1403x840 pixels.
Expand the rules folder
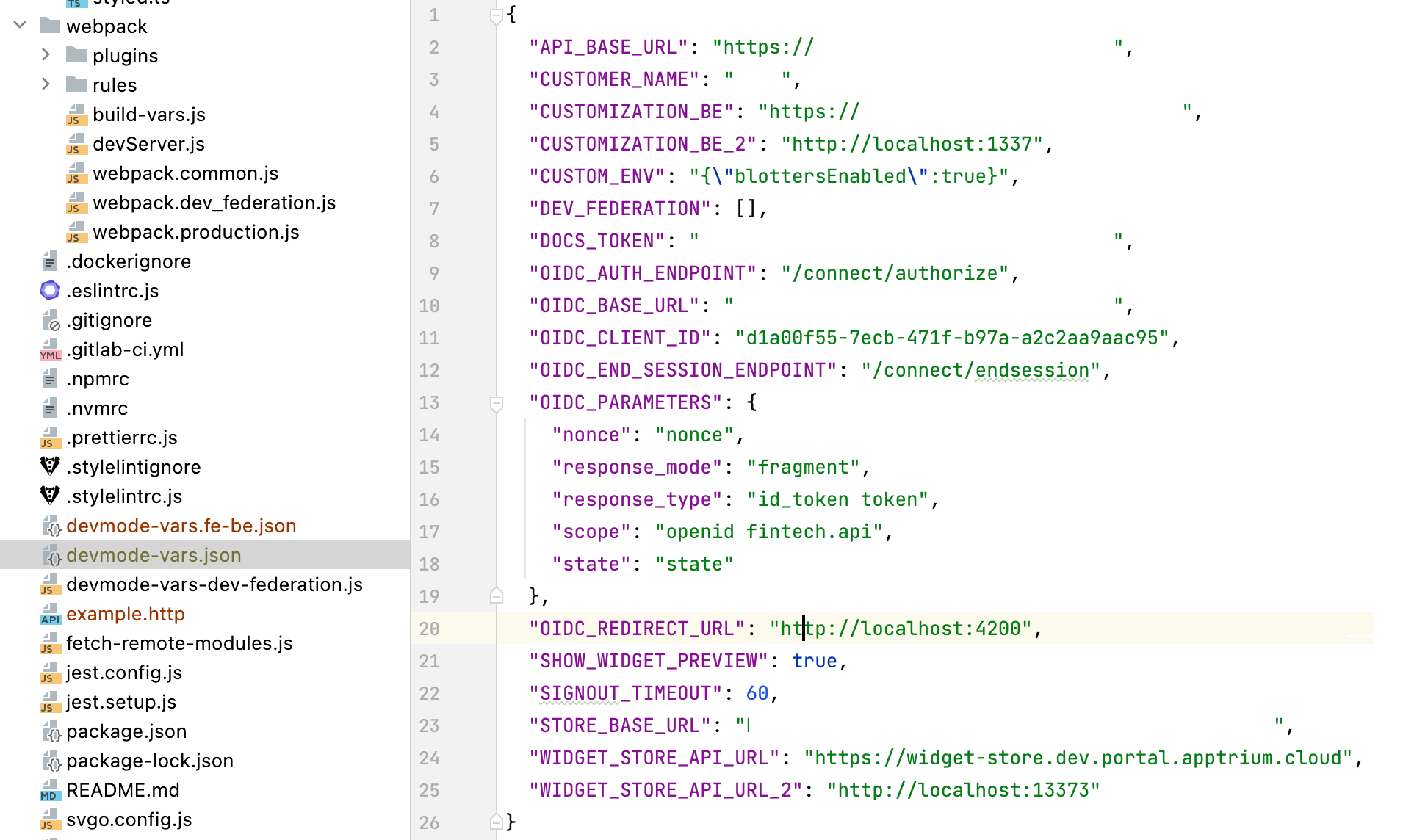[46, 84]
